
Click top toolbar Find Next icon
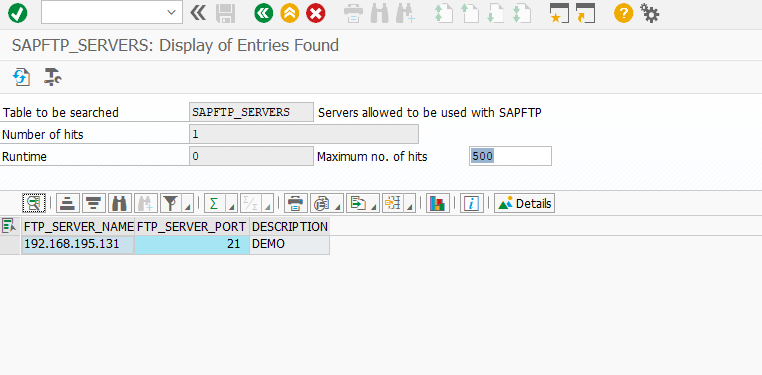click(405, 14)
